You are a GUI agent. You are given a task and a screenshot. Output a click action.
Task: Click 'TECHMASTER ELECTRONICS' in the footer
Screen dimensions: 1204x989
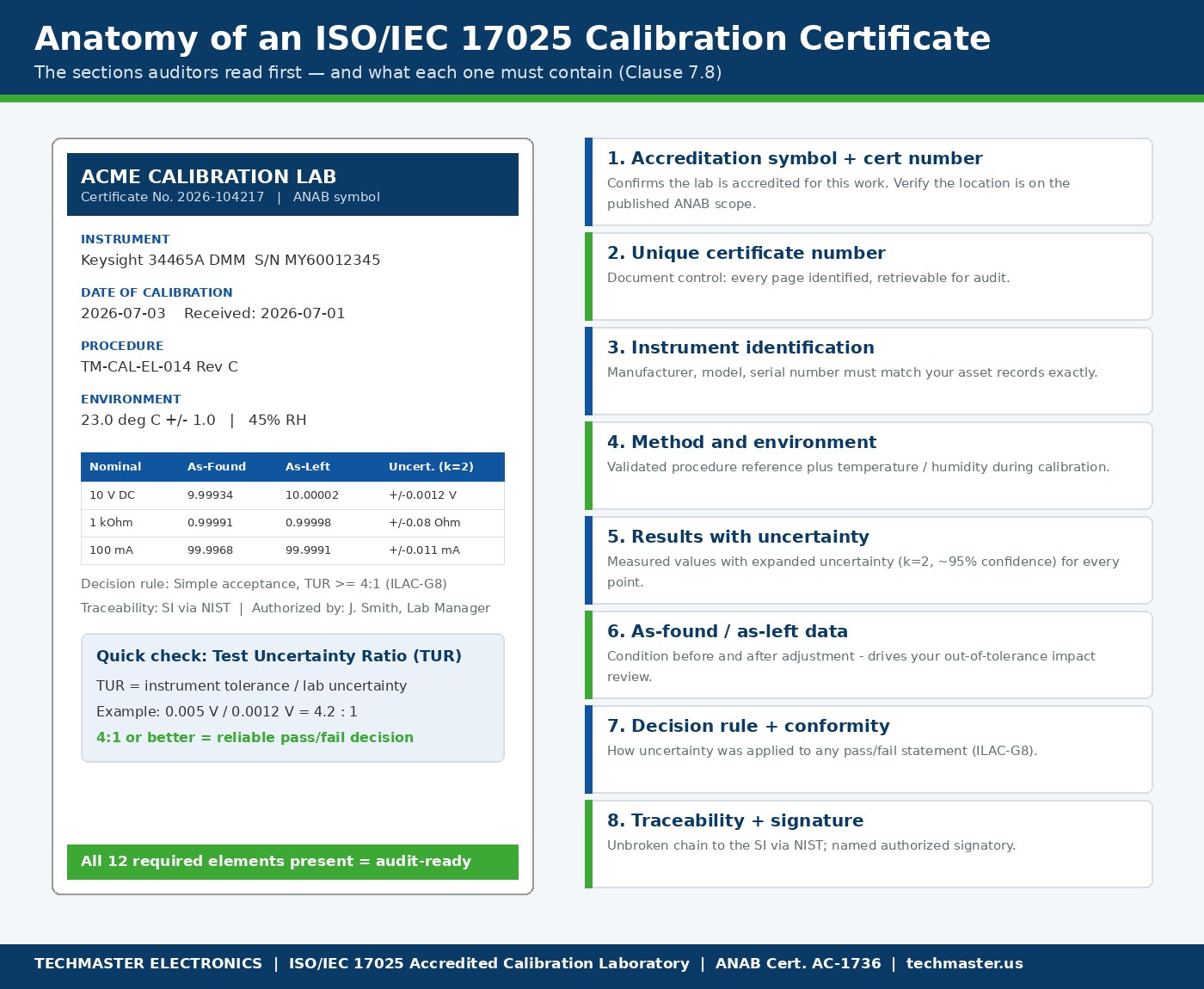[x=148, y=963]
